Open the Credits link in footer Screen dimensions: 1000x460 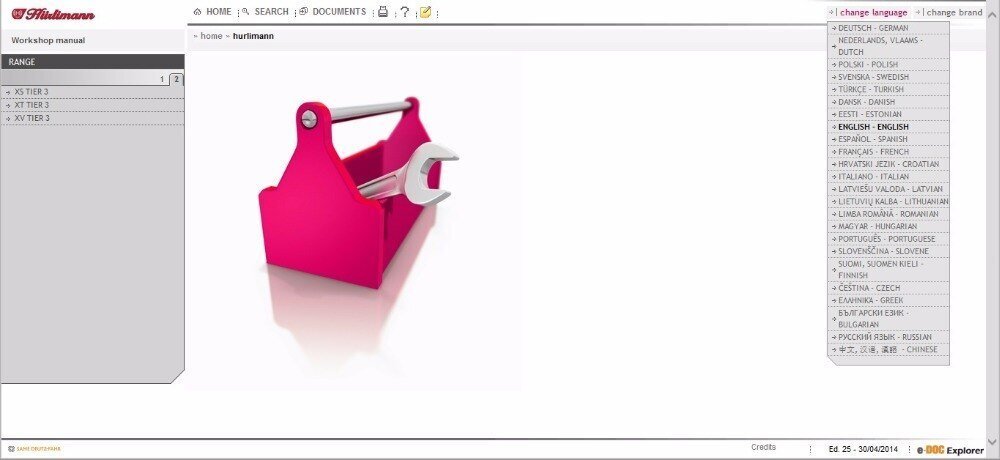click(763, 447)
